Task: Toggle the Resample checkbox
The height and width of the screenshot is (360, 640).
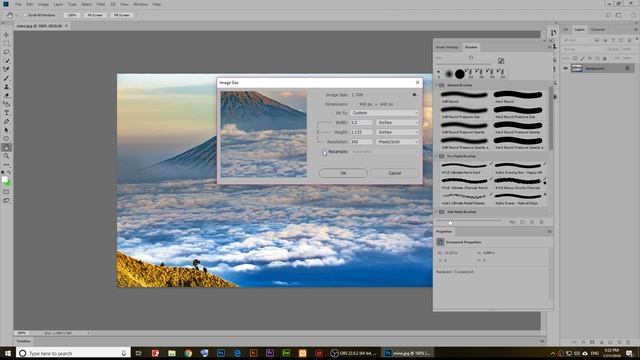Action: point(324,152)
